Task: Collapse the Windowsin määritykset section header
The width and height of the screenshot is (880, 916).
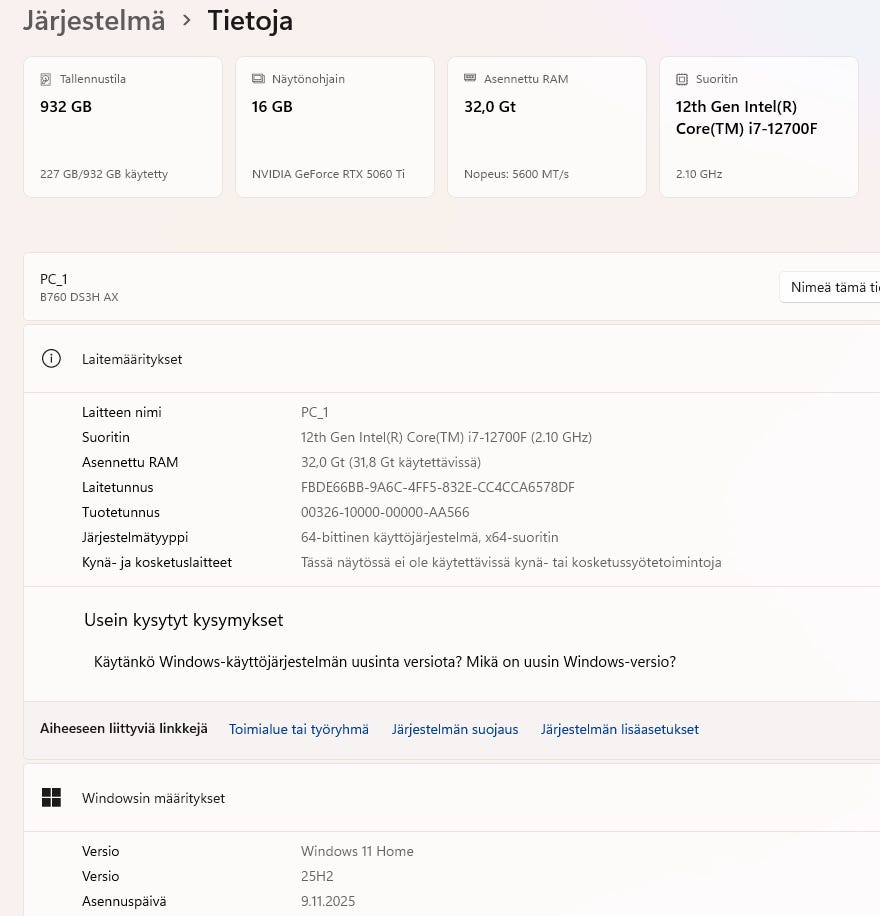Action: (x=450, y=798)
